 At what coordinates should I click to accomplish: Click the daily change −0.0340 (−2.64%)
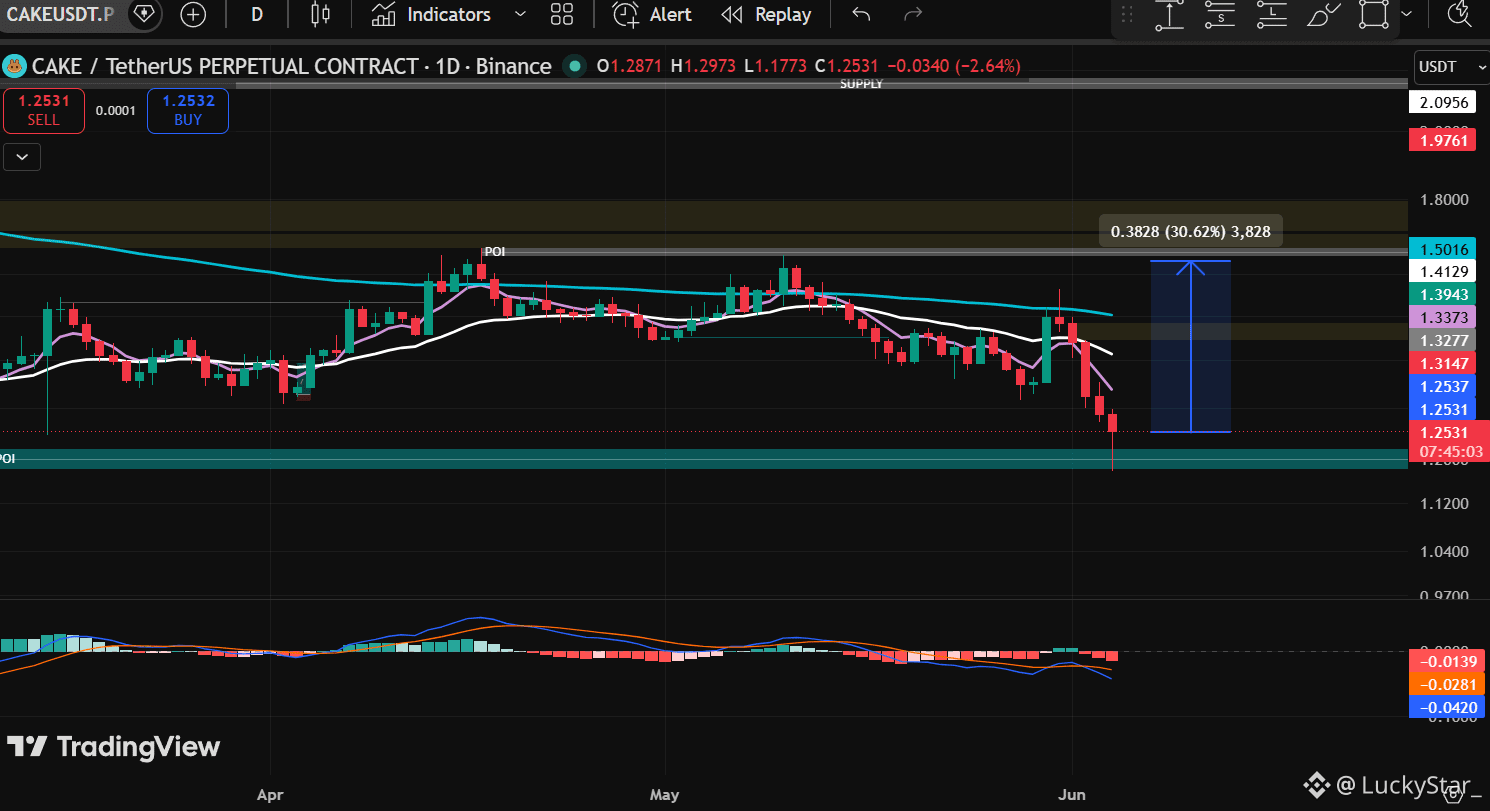tap(953, 67)
